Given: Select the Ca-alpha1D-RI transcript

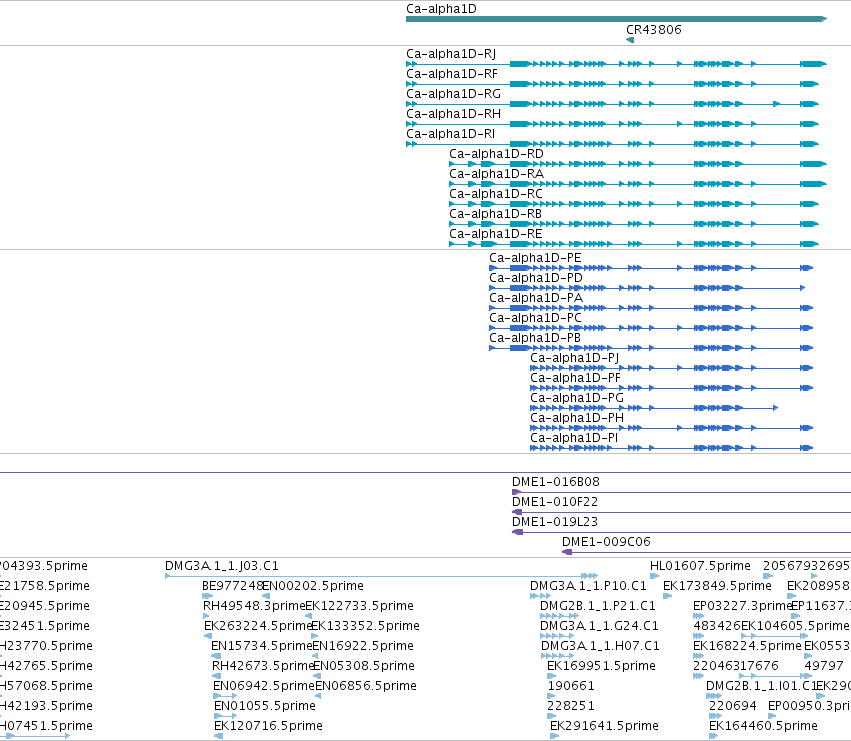Looking at the screenshot, I should tap(612, 144).
